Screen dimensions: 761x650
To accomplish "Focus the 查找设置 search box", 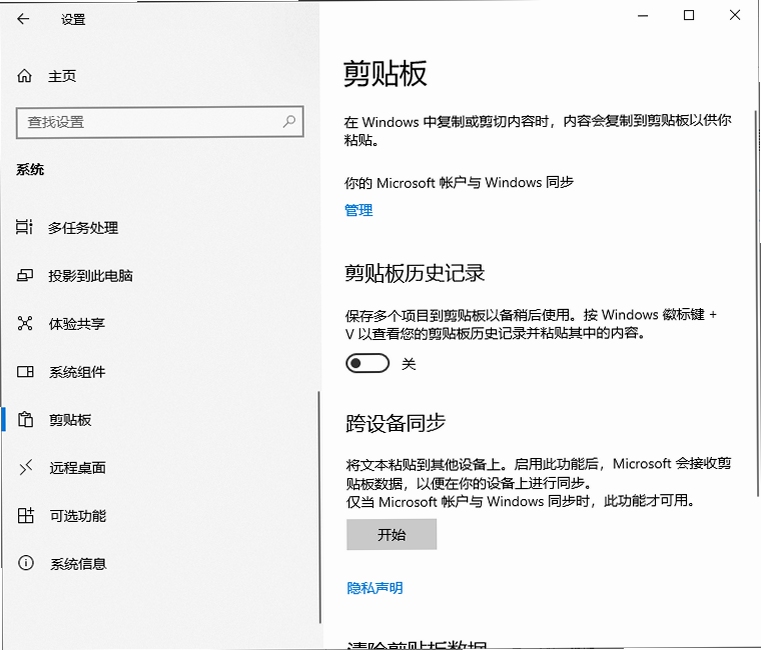I will [x=160, y=122].
